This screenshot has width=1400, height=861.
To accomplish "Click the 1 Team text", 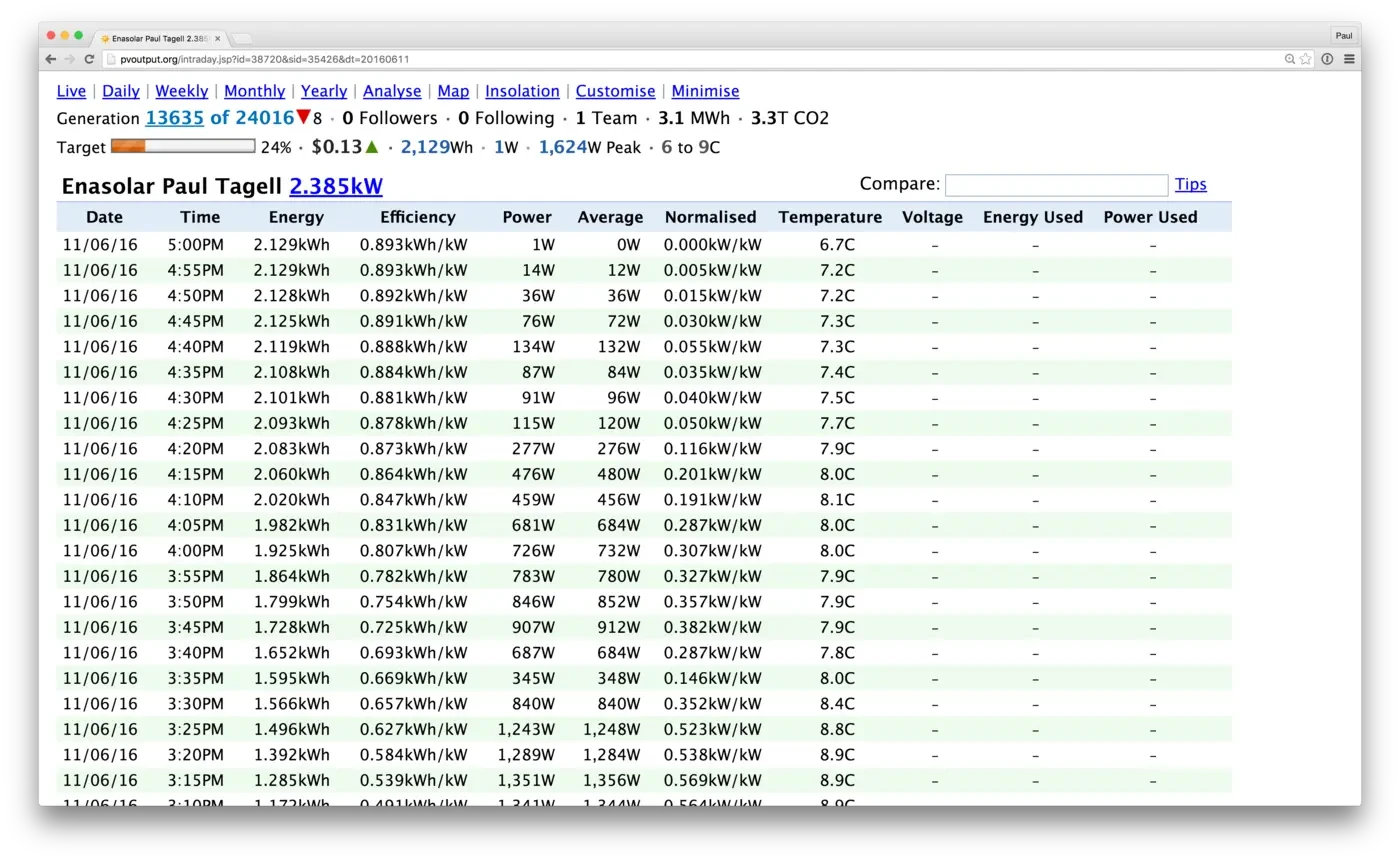I will (606, 118).
